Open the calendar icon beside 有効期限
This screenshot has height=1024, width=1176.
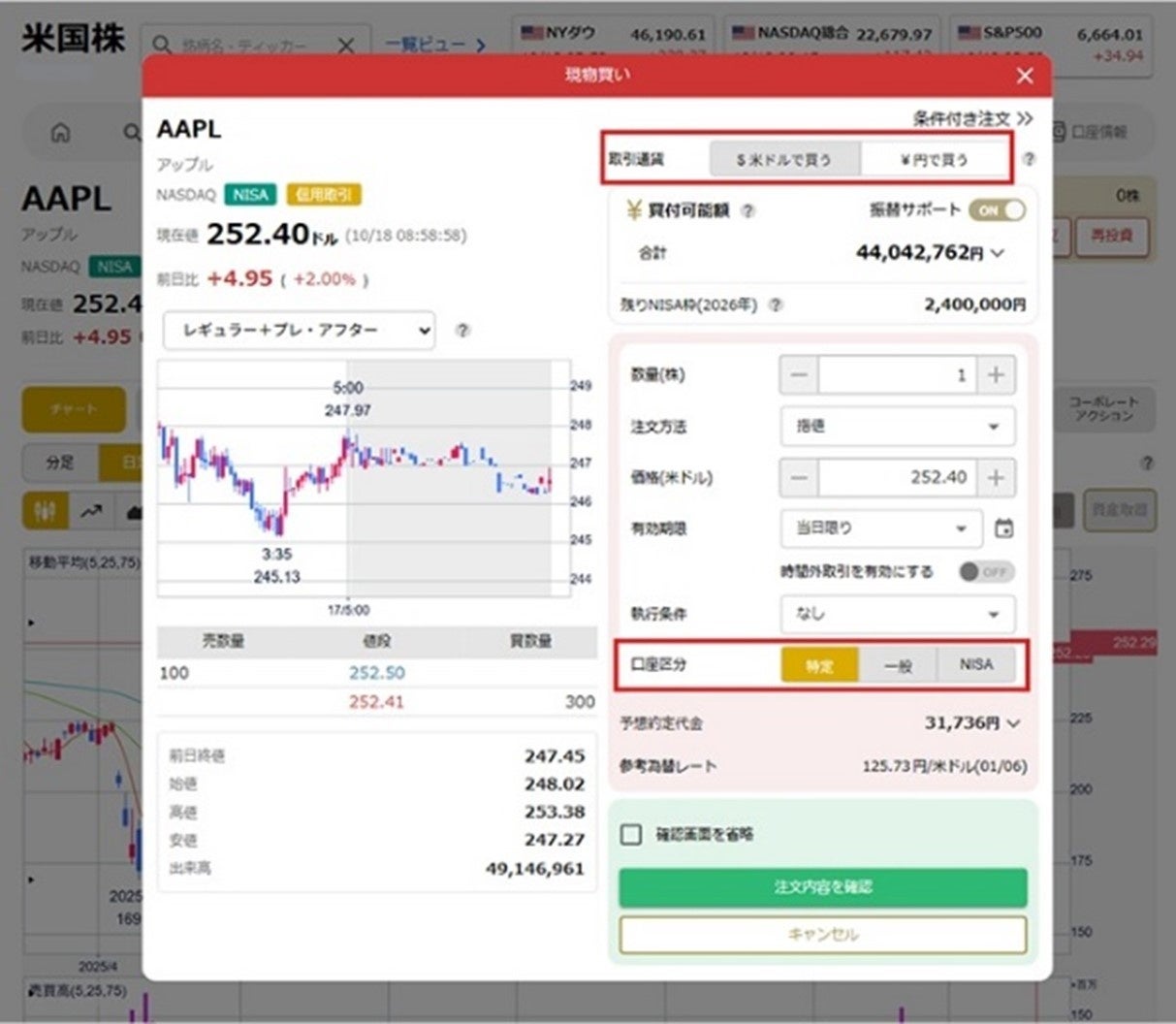[x=1004, y=528]
